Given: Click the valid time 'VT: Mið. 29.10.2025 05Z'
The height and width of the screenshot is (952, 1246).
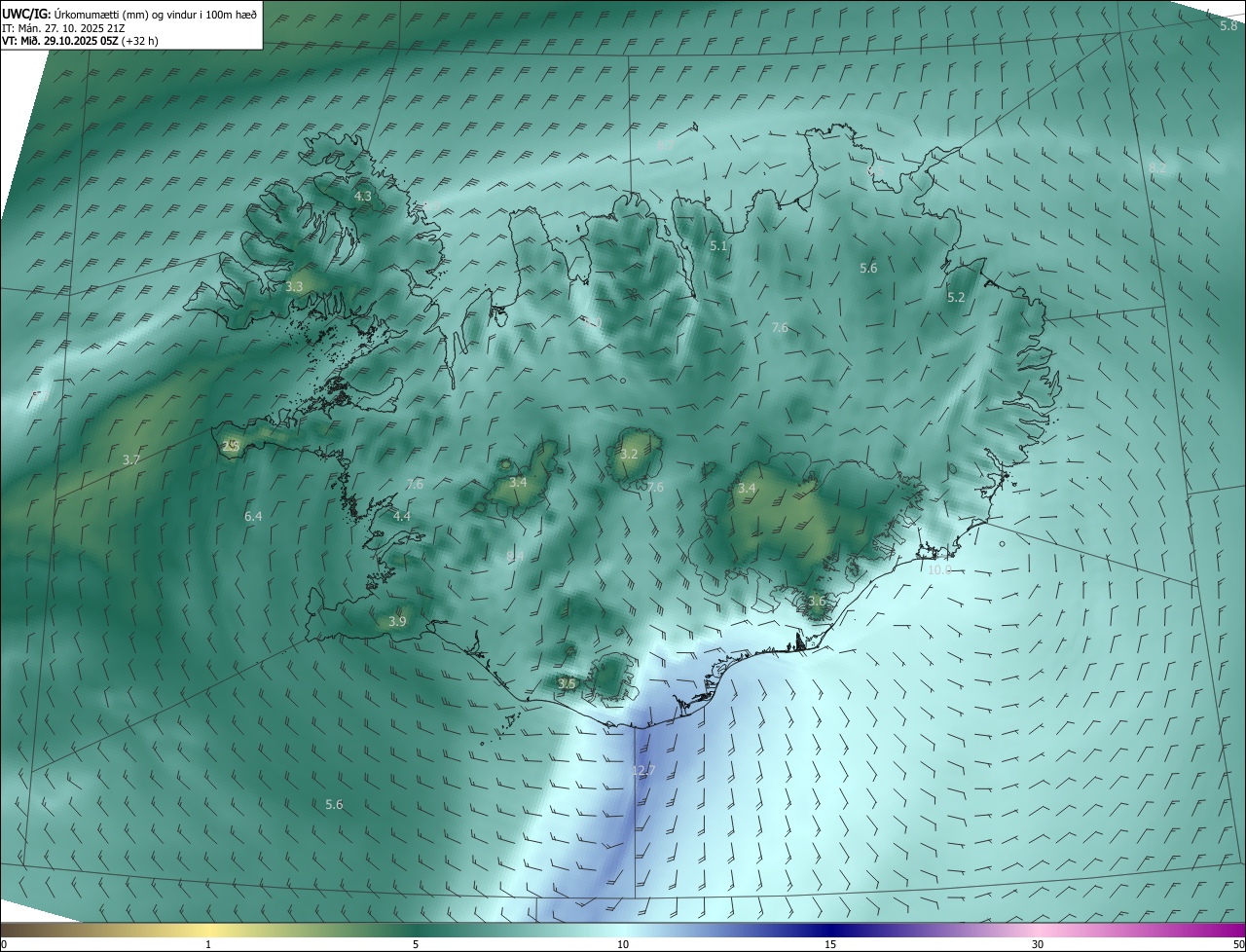Looking at the screenshot, I should coord(59,41).
